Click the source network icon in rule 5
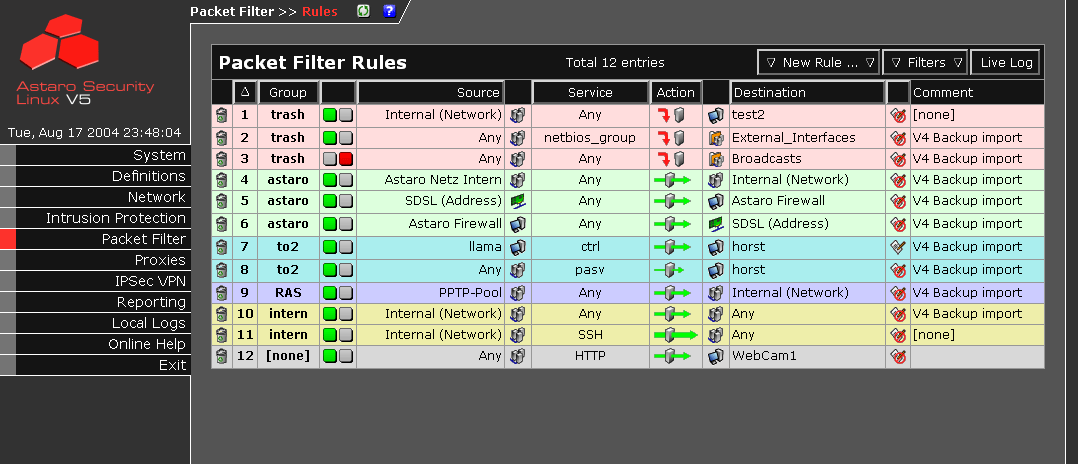This screenshot has width=1078, height=464. [518, 201]
